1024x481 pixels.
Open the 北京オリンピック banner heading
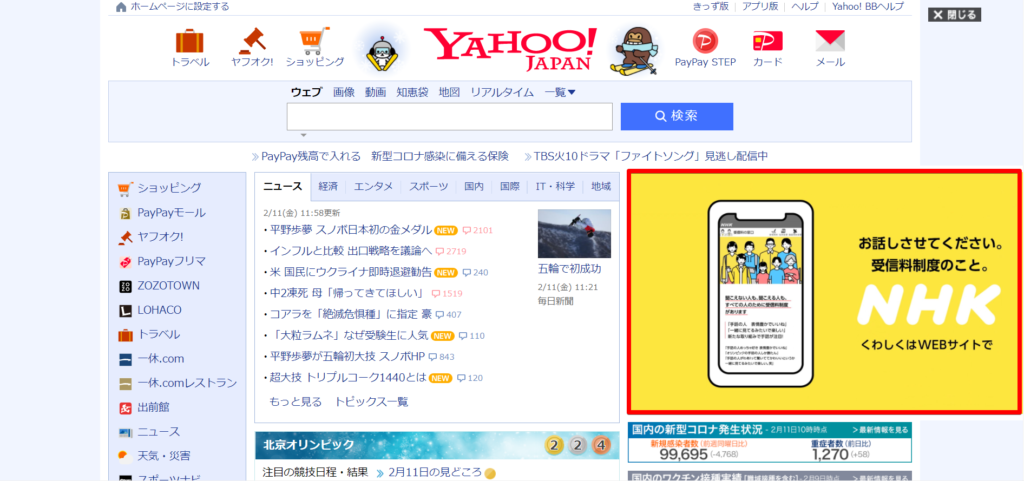click(309, 445)
